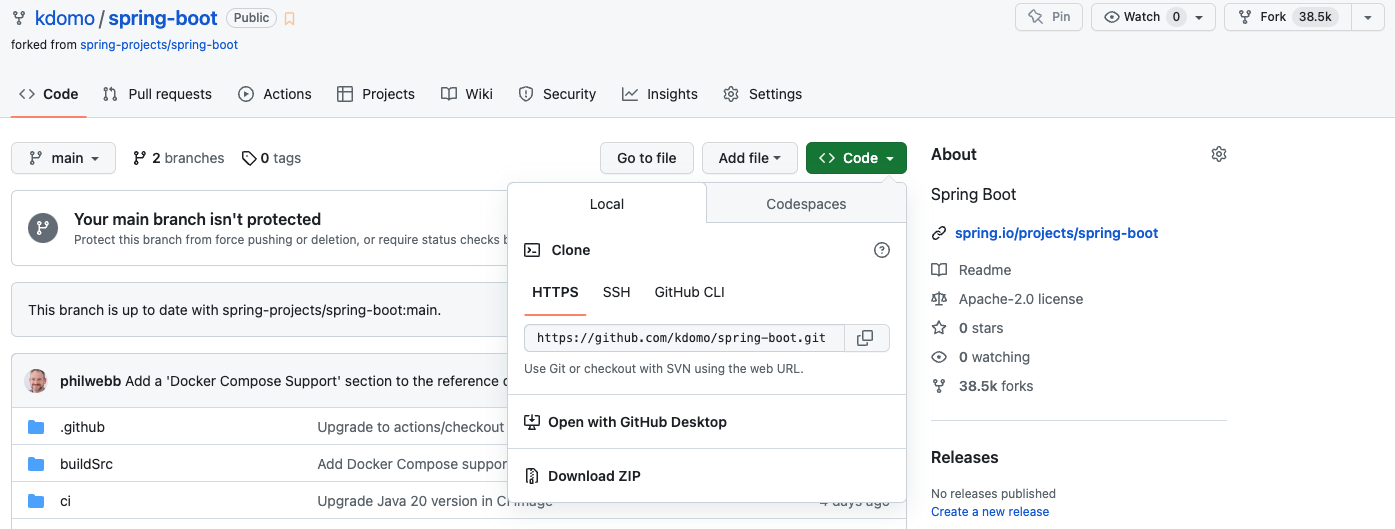The image size is (1395, 529).
Task: Open clone help question mark icon
Action: pos(882,250)
